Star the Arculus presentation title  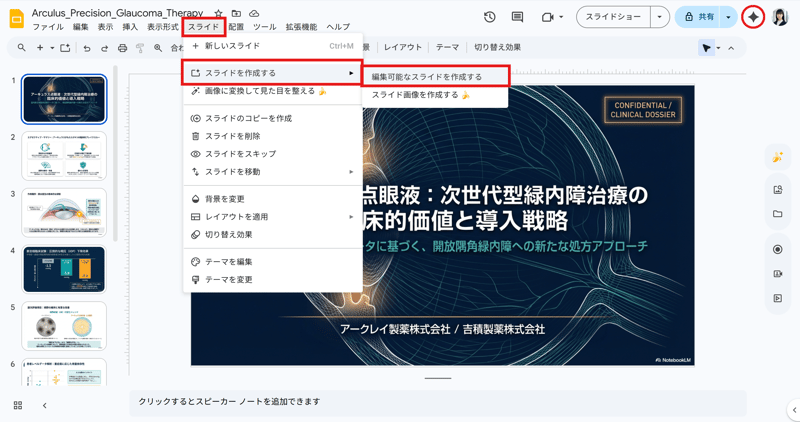pos(218,14)
